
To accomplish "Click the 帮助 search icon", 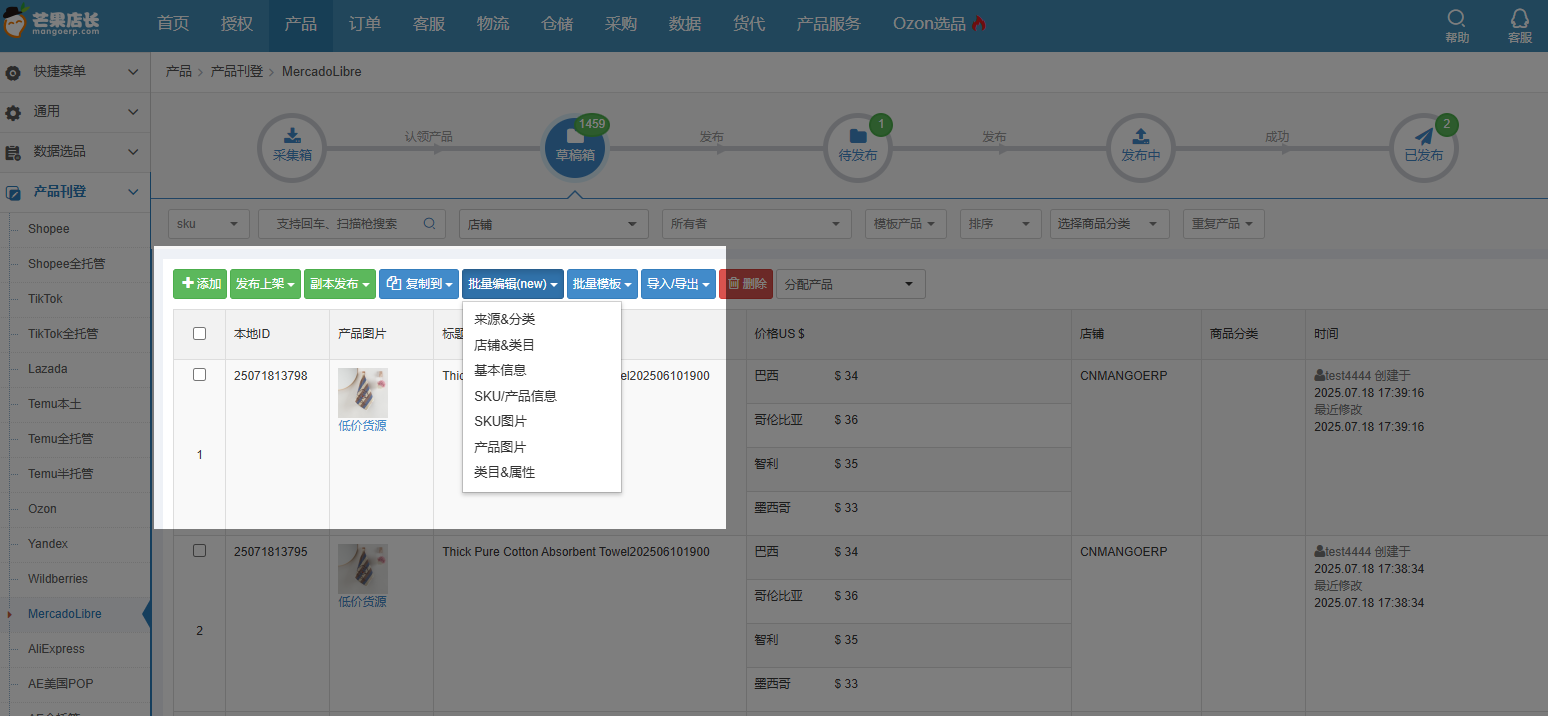I will click(1457, 18).
